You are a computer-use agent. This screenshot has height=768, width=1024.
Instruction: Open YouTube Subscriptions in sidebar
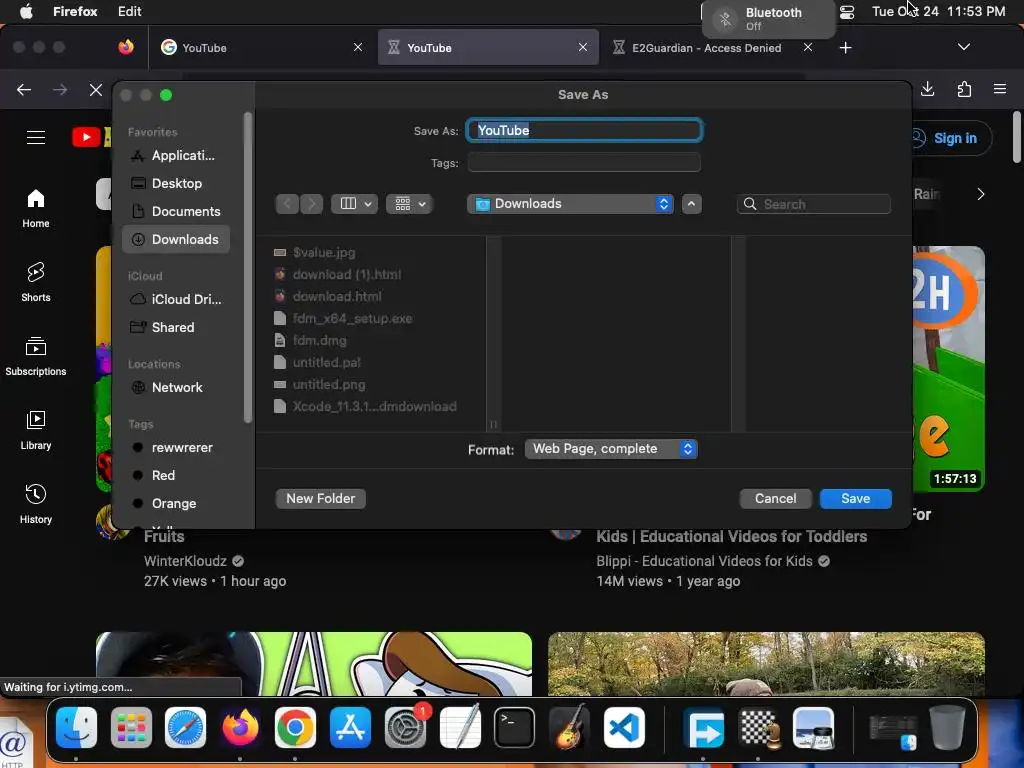pos(36,356)
